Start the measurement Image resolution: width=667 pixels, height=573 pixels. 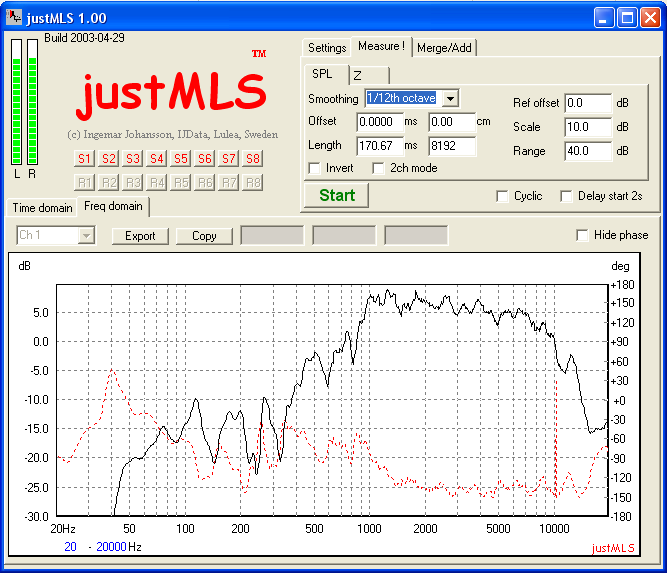point(336,195)
